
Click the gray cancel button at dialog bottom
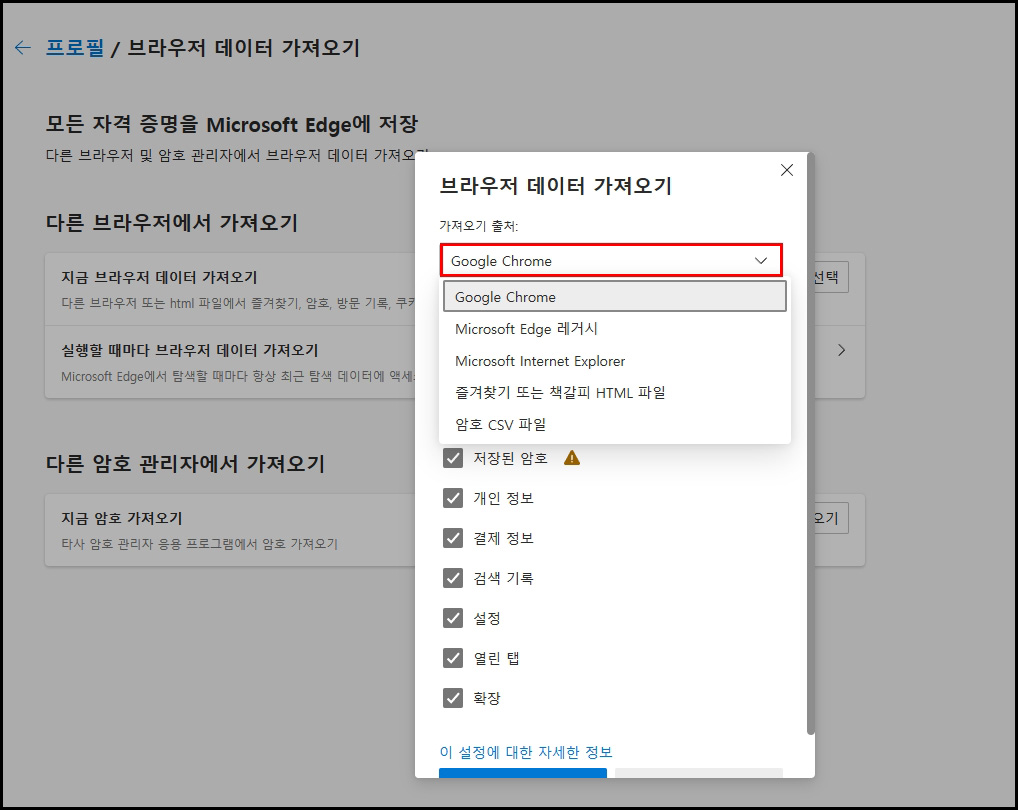pyautogui.click(x=699, y=773)
